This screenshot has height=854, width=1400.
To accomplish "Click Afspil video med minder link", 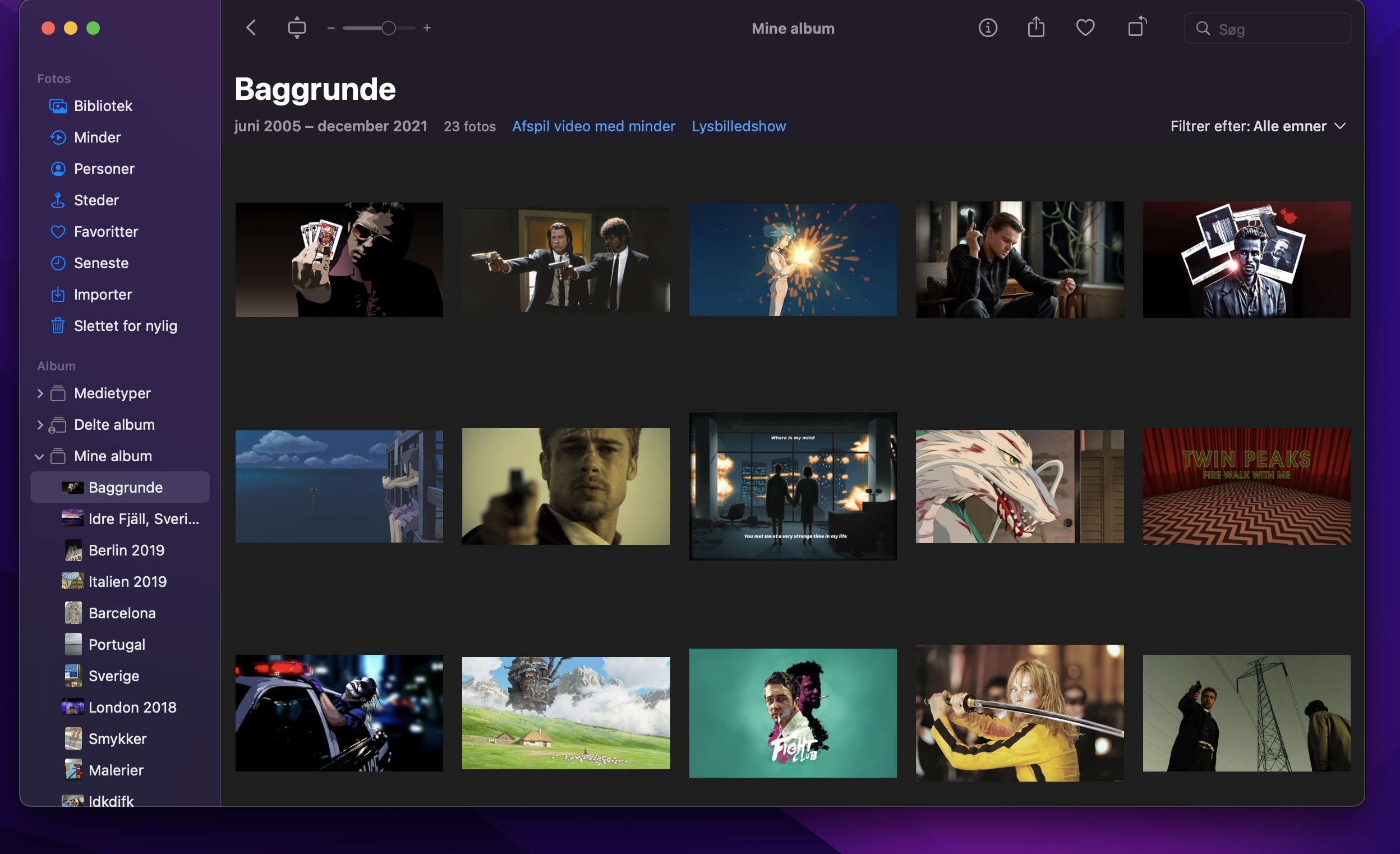I will click(593, 126).
